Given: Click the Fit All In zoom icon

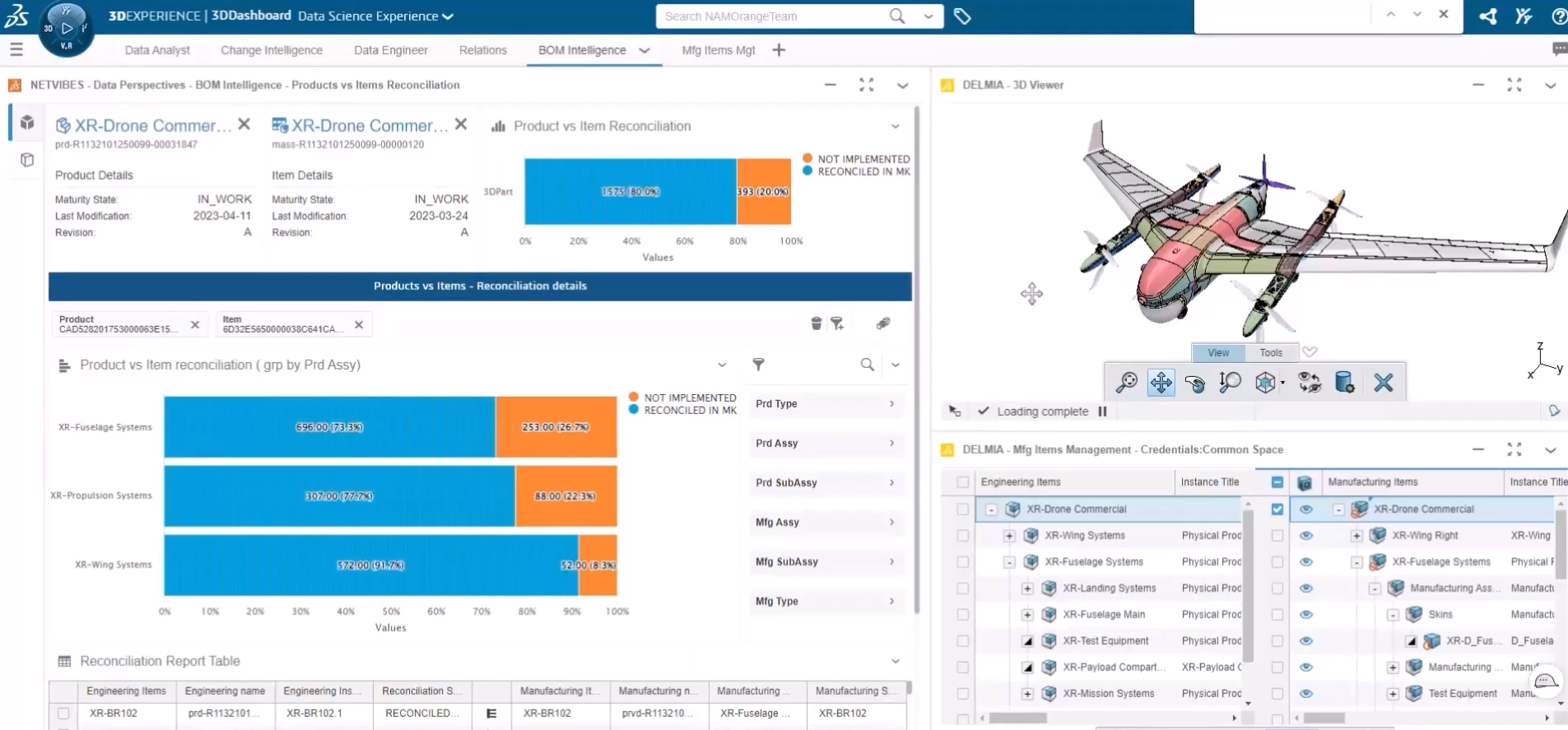Looking at the screenshot, I should click(x=1126, y=383).
